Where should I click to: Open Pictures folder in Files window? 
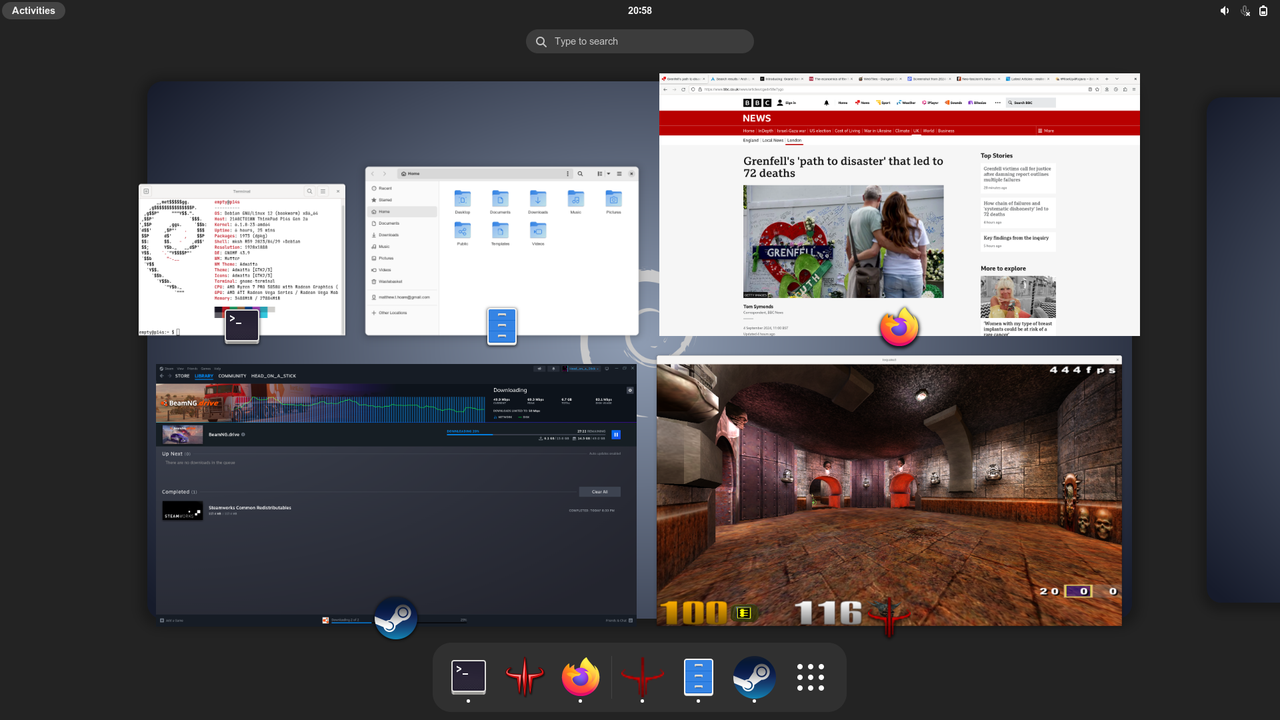point(613,201)
